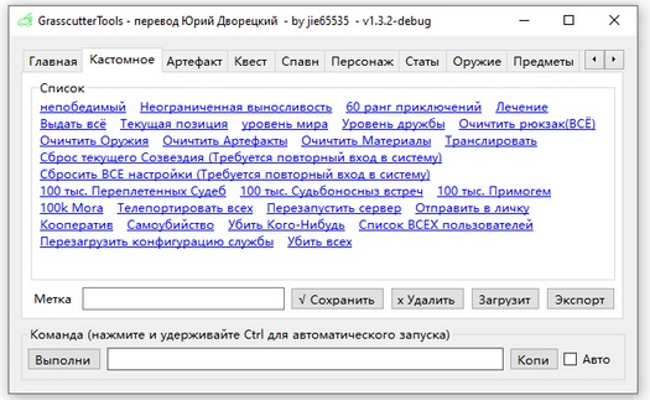Viewport: 650px width, 400px height.
Task: Click the Загрузит button
Action: (507, 299)
